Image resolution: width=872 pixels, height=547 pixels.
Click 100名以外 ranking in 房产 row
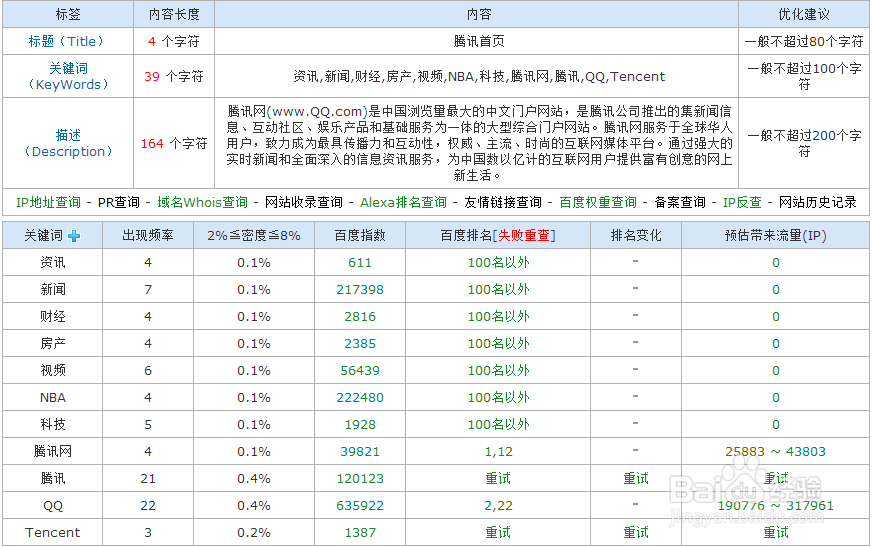(x=498, y=344)
